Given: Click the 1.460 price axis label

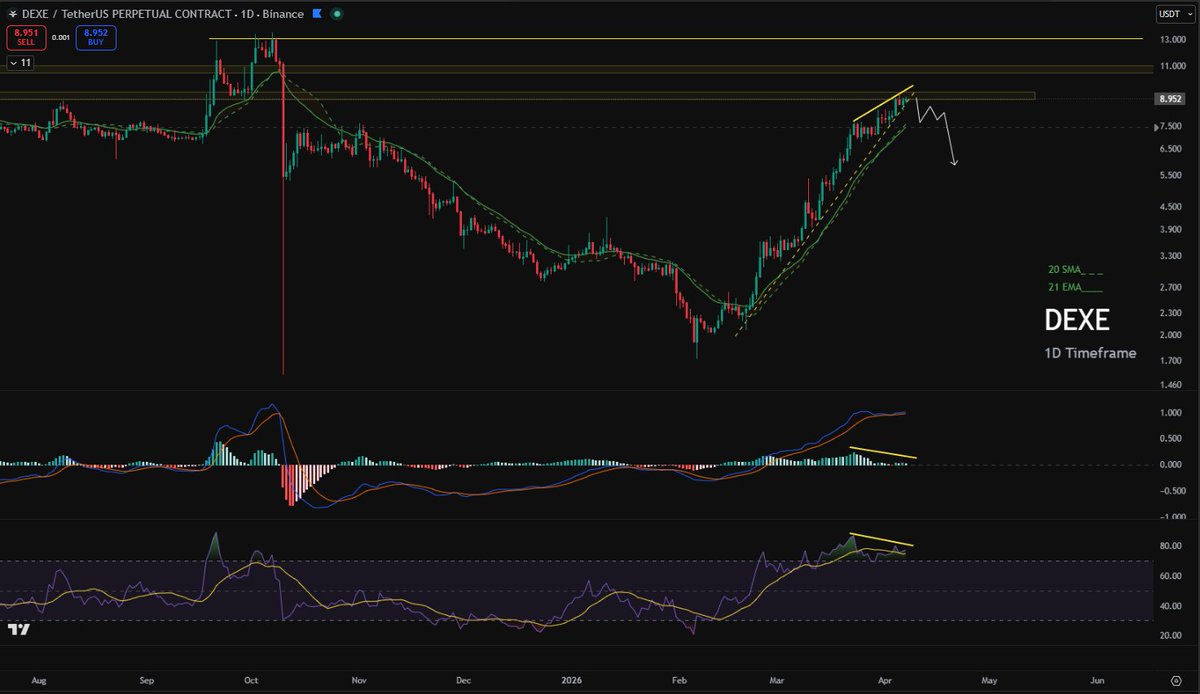Looking at the screenshot, I should 1170,385.
